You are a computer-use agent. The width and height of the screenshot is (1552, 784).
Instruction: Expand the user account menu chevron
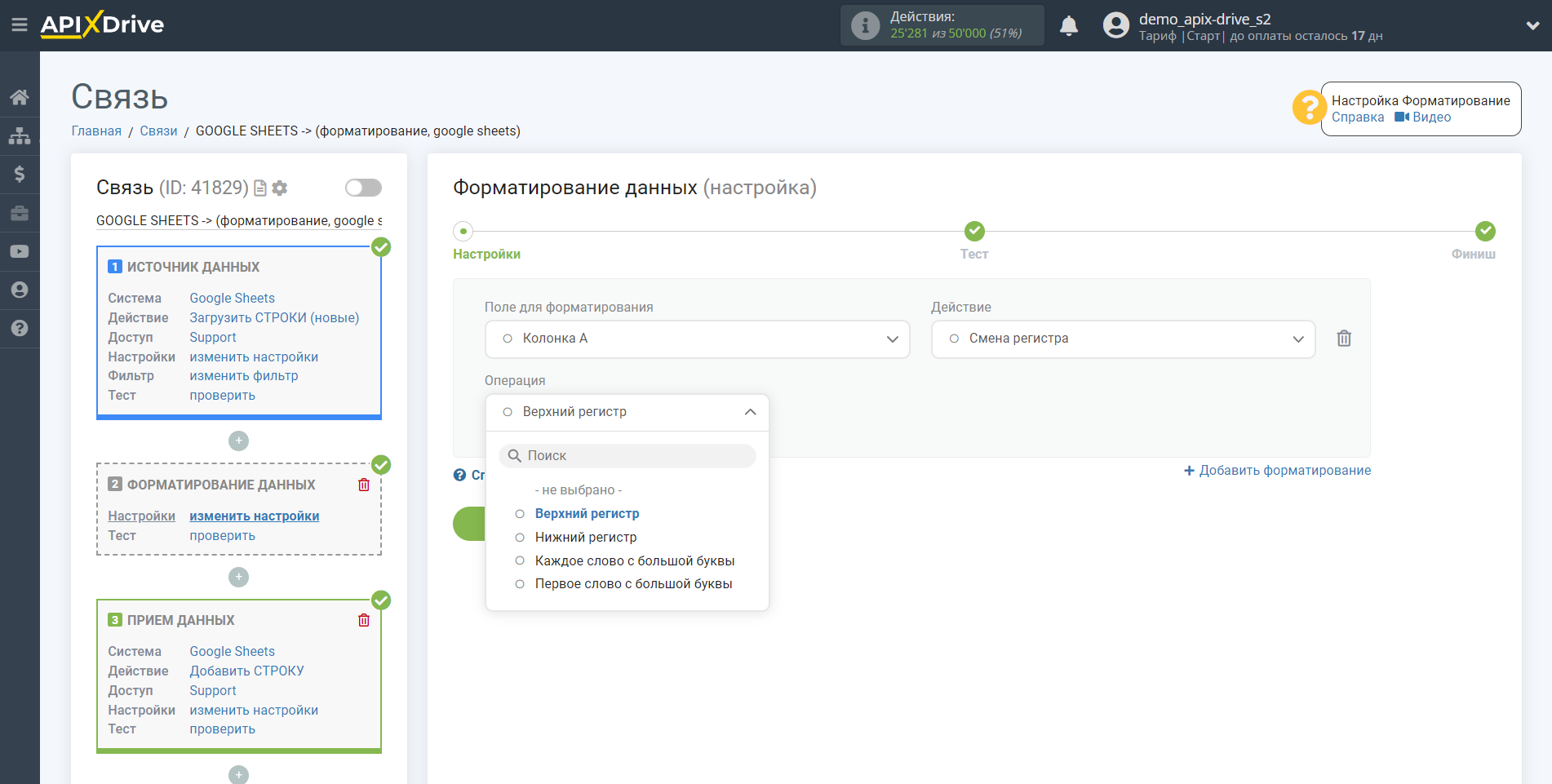1532,25
